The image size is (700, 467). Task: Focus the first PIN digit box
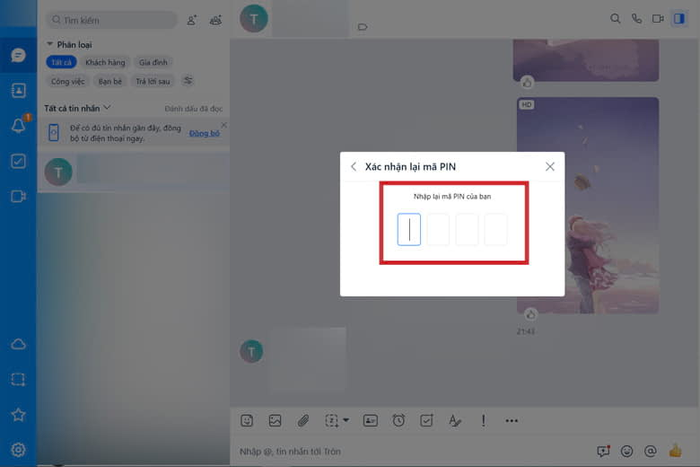tap(409, 229)
